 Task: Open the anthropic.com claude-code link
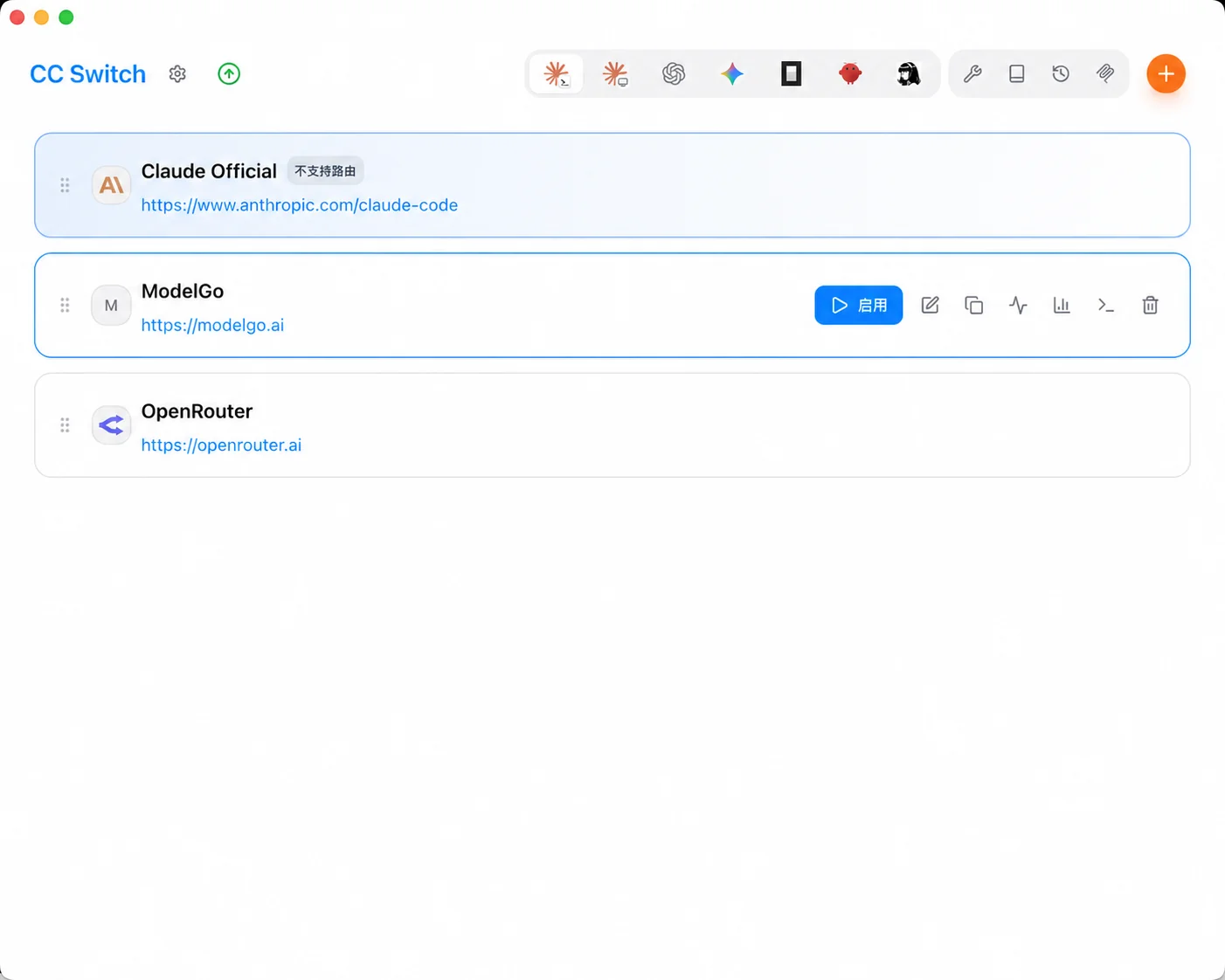tap(300, 205)
